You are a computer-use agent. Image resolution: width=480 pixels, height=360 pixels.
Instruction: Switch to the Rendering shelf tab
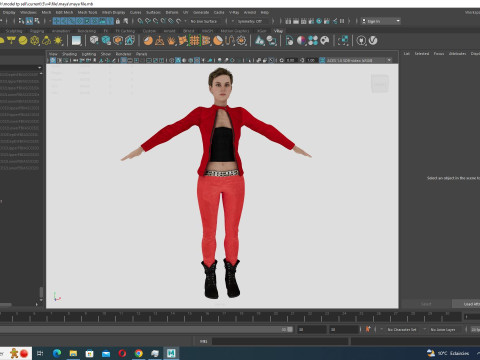(87, 31)
